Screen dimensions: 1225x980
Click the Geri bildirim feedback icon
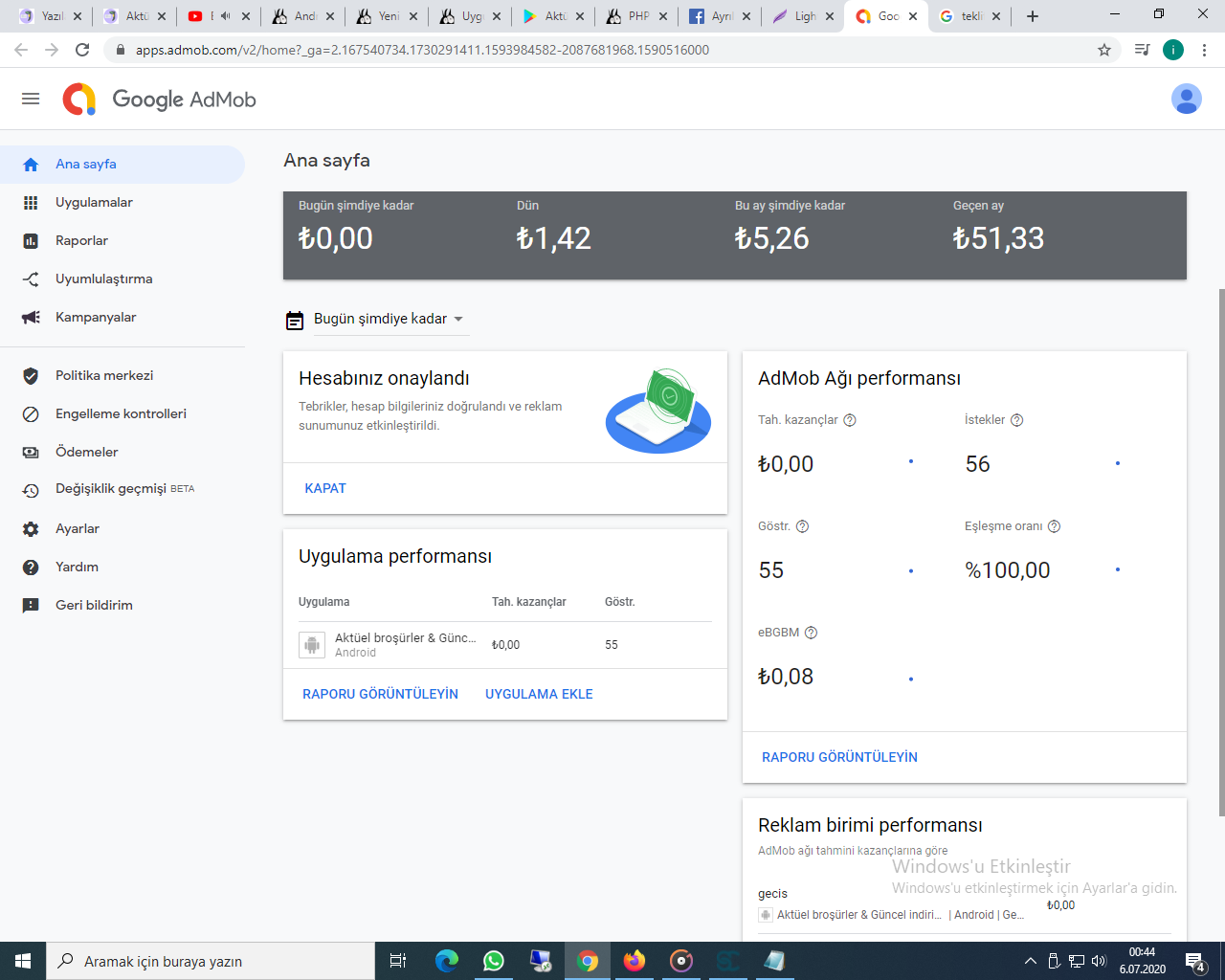coord(31,606)
